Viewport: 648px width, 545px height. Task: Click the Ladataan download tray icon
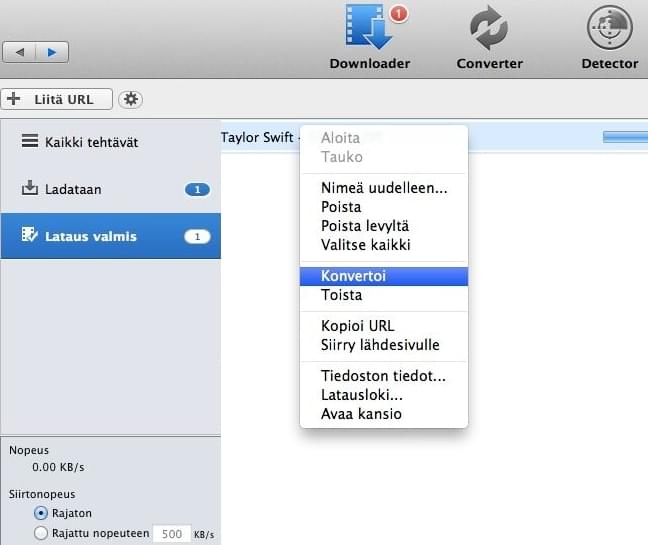click(x=30, y=188)
